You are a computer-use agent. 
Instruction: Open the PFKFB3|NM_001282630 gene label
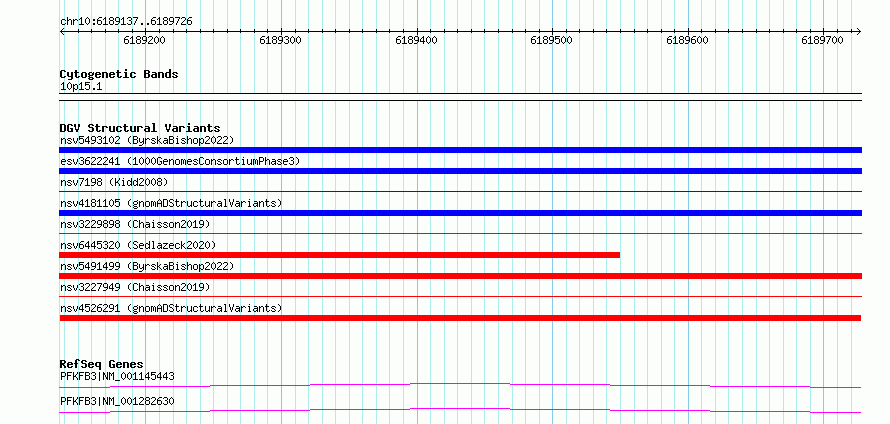point(117,401)
